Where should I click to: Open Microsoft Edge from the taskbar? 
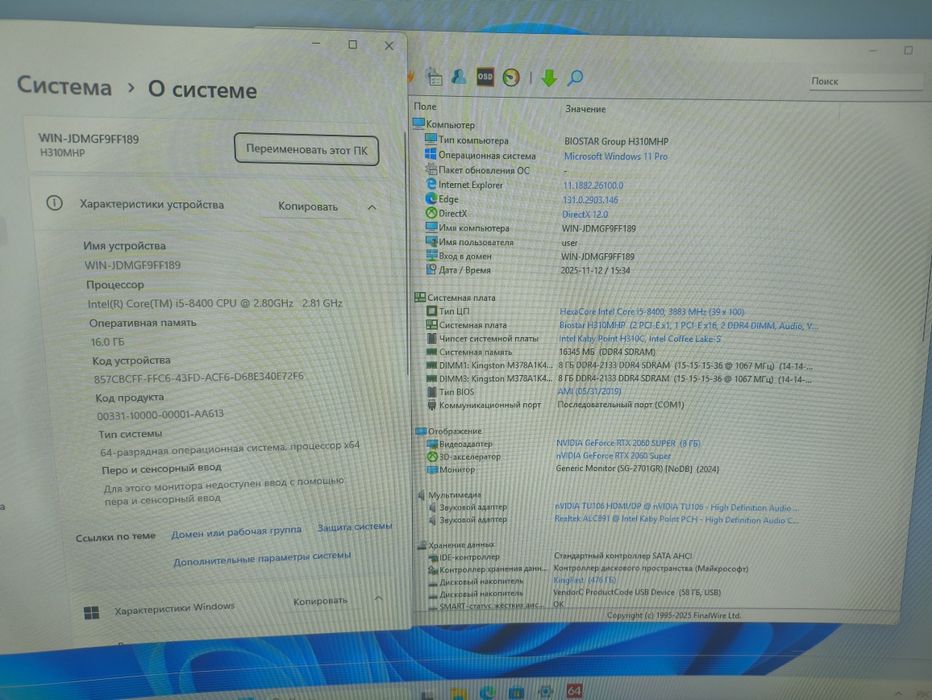click(x=487, y=692)
